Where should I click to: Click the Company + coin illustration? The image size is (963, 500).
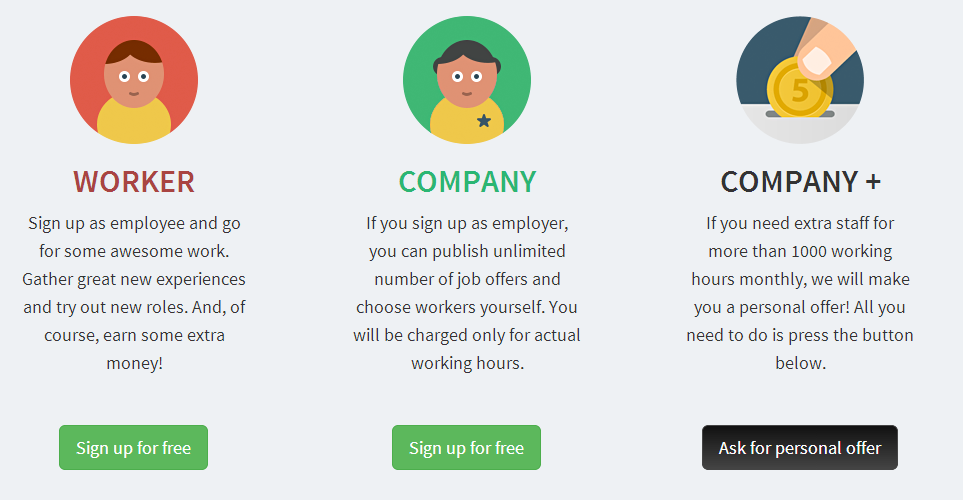(x=800, y=80)
